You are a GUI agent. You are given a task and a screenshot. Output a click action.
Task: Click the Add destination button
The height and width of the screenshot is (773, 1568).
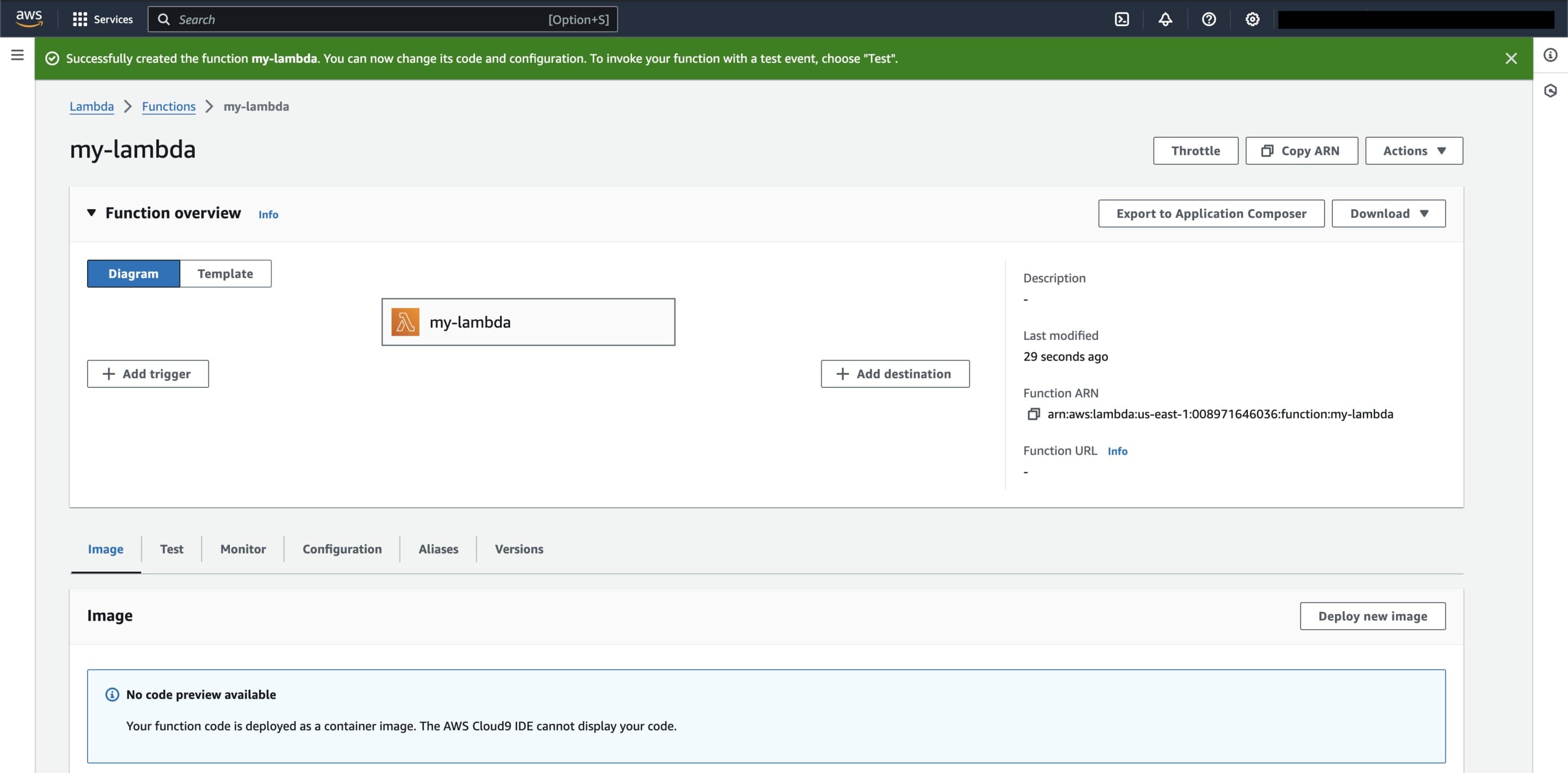895,373
